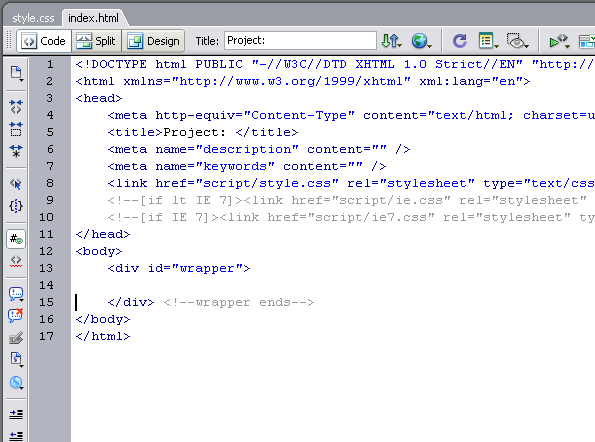The image size is (595, 442).
Task: Apply Comment to selection
Action: coord(16,294)
